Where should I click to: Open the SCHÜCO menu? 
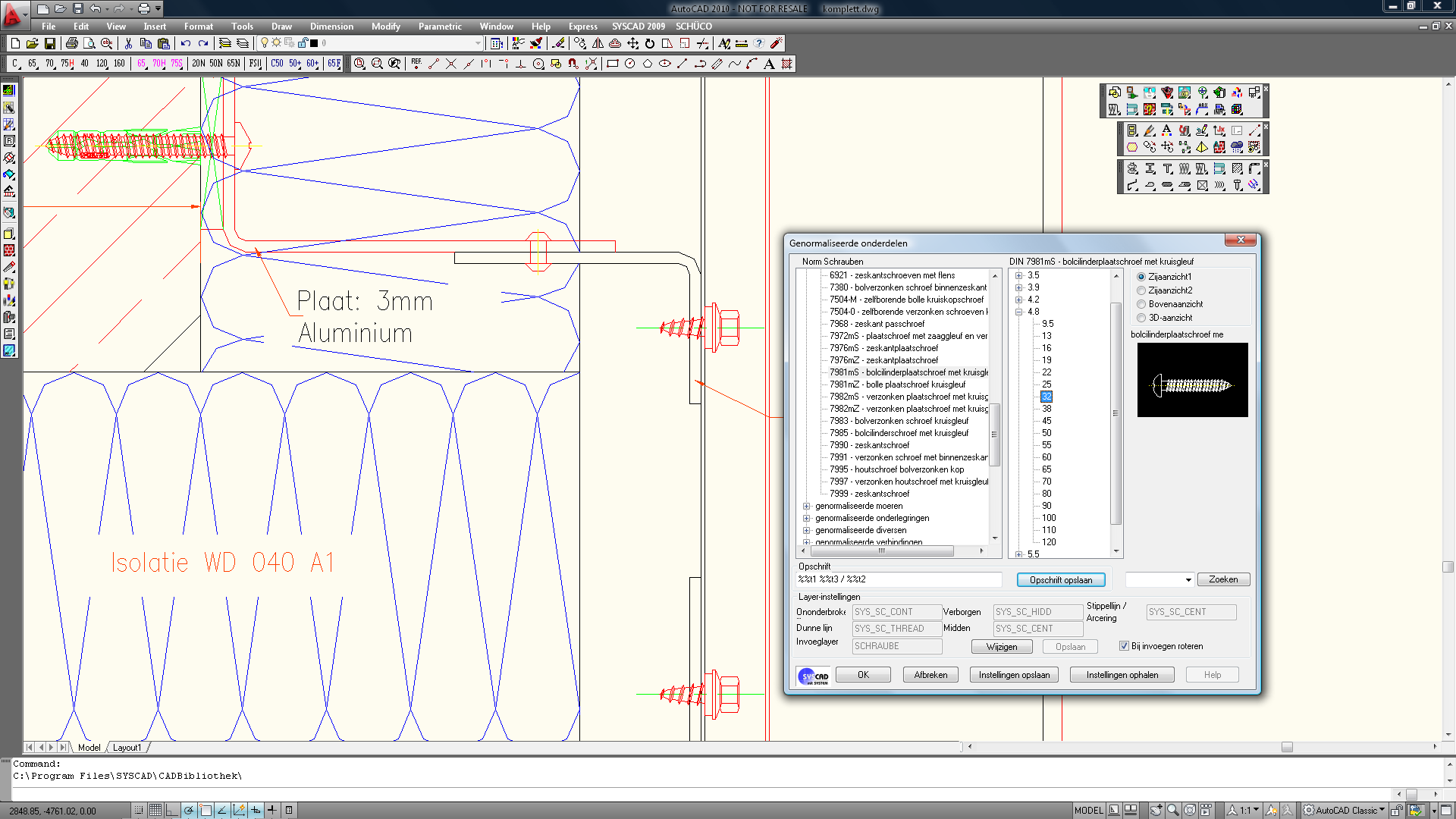click(693, 26)
